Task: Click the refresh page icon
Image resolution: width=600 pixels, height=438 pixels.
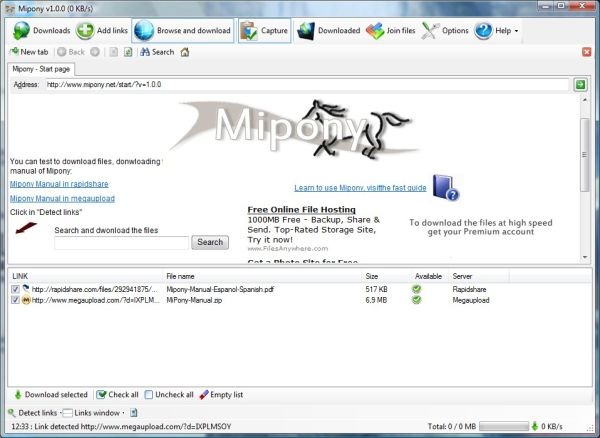Action: coord(128,52)
